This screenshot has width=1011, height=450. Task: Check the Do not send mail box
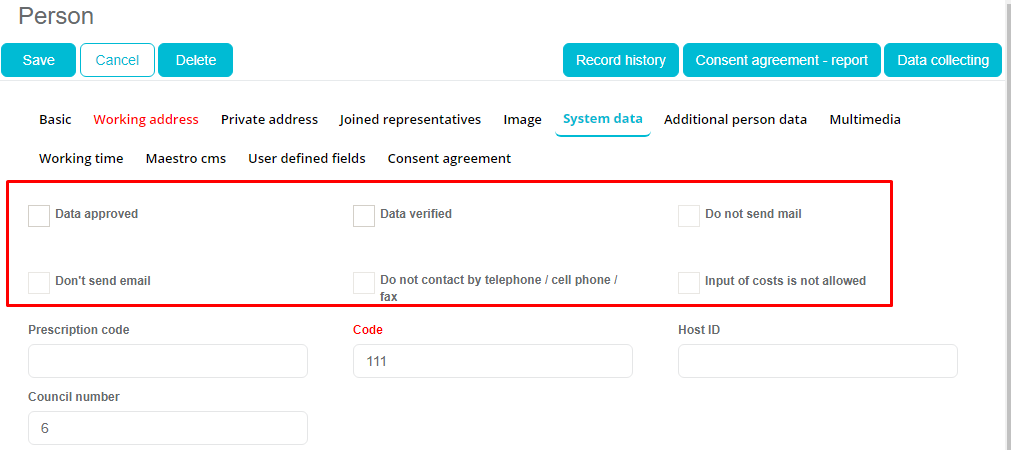pyautogui.click(x=689, y=216)
